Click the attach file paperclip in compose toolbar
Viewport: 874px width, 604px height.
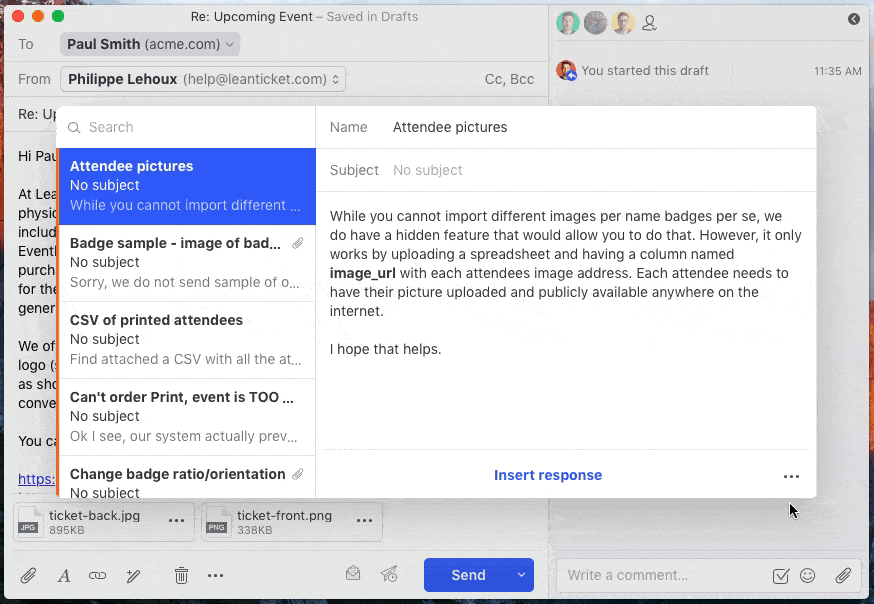[x=29, y=575]
